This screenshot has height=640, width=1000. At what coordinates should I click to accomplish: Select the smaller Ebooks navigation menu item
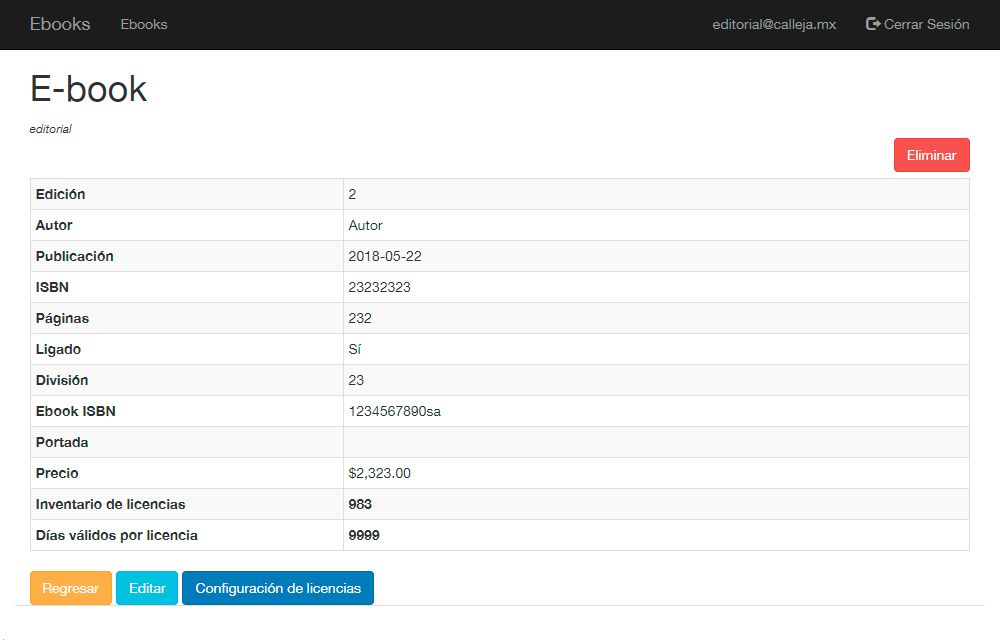click(144, 24)
